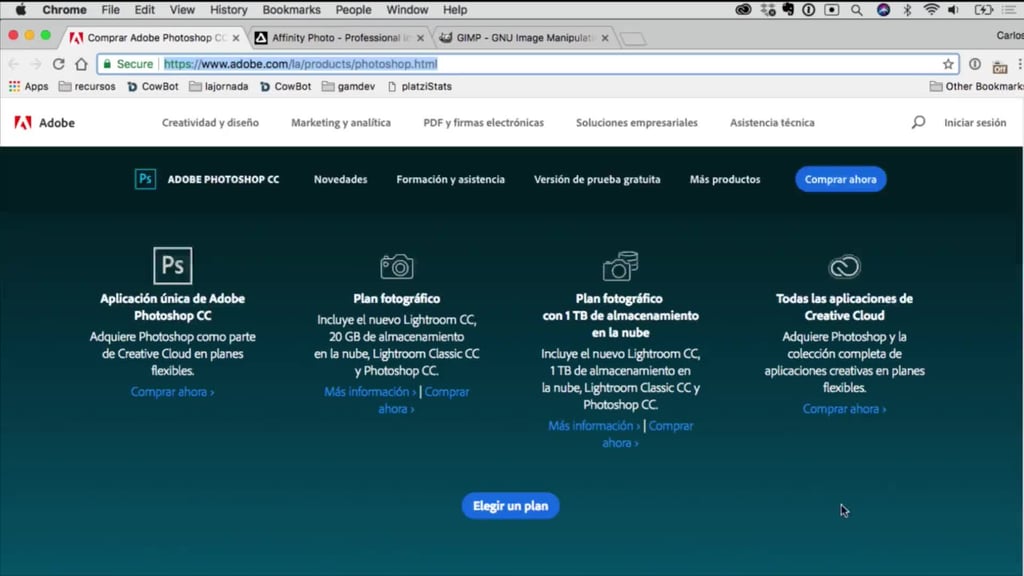Open Asistencia técnica in the nav
1024x576 pixels.
click(x=772, y=123)
